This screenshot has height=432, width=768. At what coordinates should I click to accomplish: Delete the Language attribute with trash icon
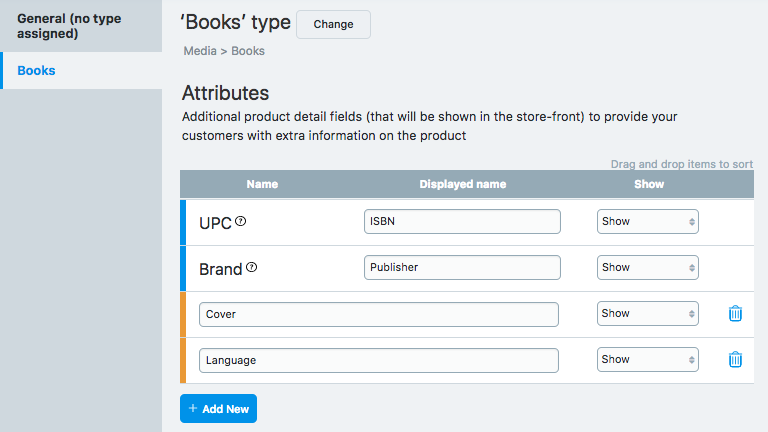click(735, 360)
